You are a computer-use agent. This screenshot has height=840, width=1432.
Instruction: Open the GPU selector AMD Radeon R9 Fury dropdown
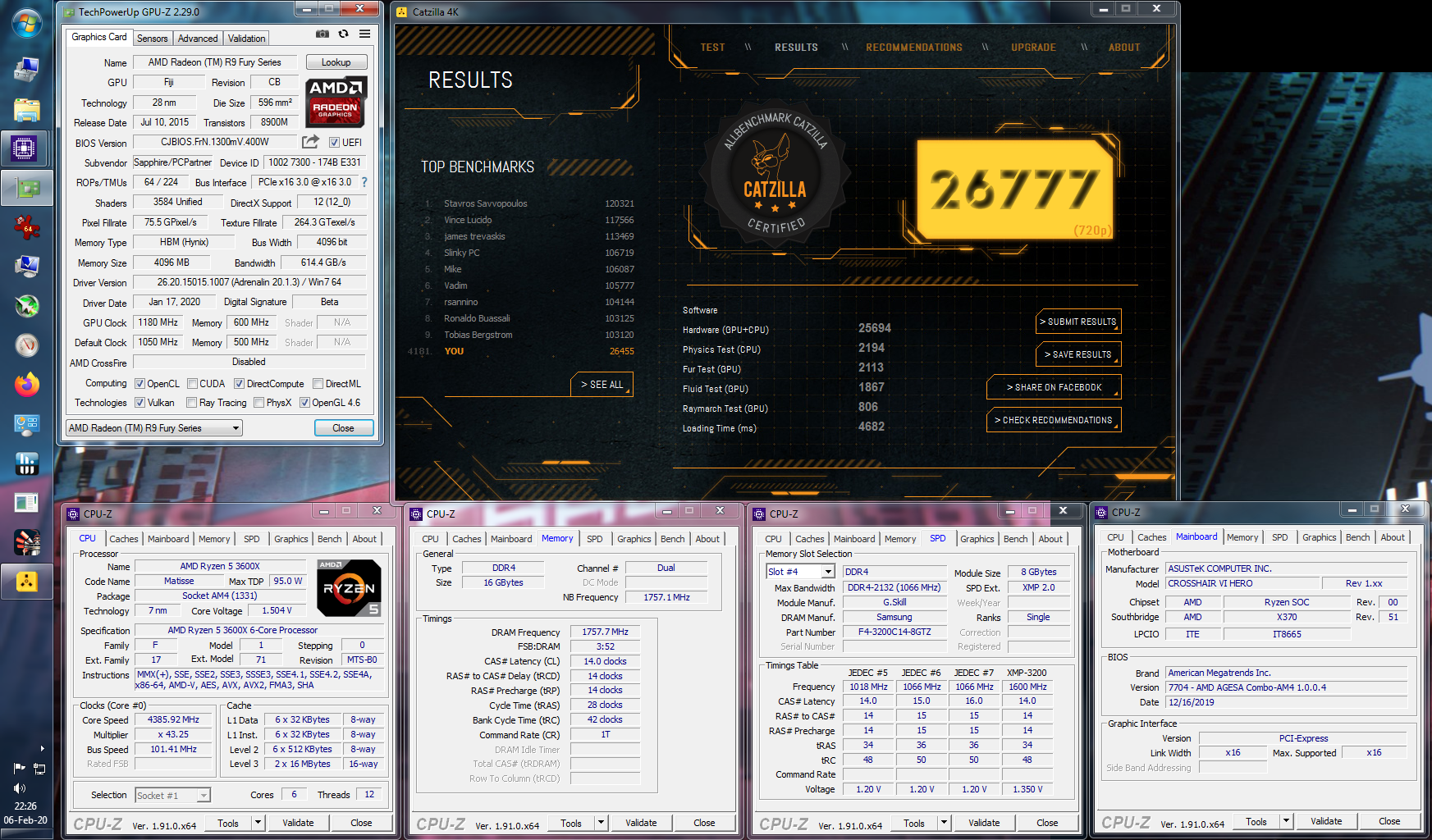tap(154, 428)
